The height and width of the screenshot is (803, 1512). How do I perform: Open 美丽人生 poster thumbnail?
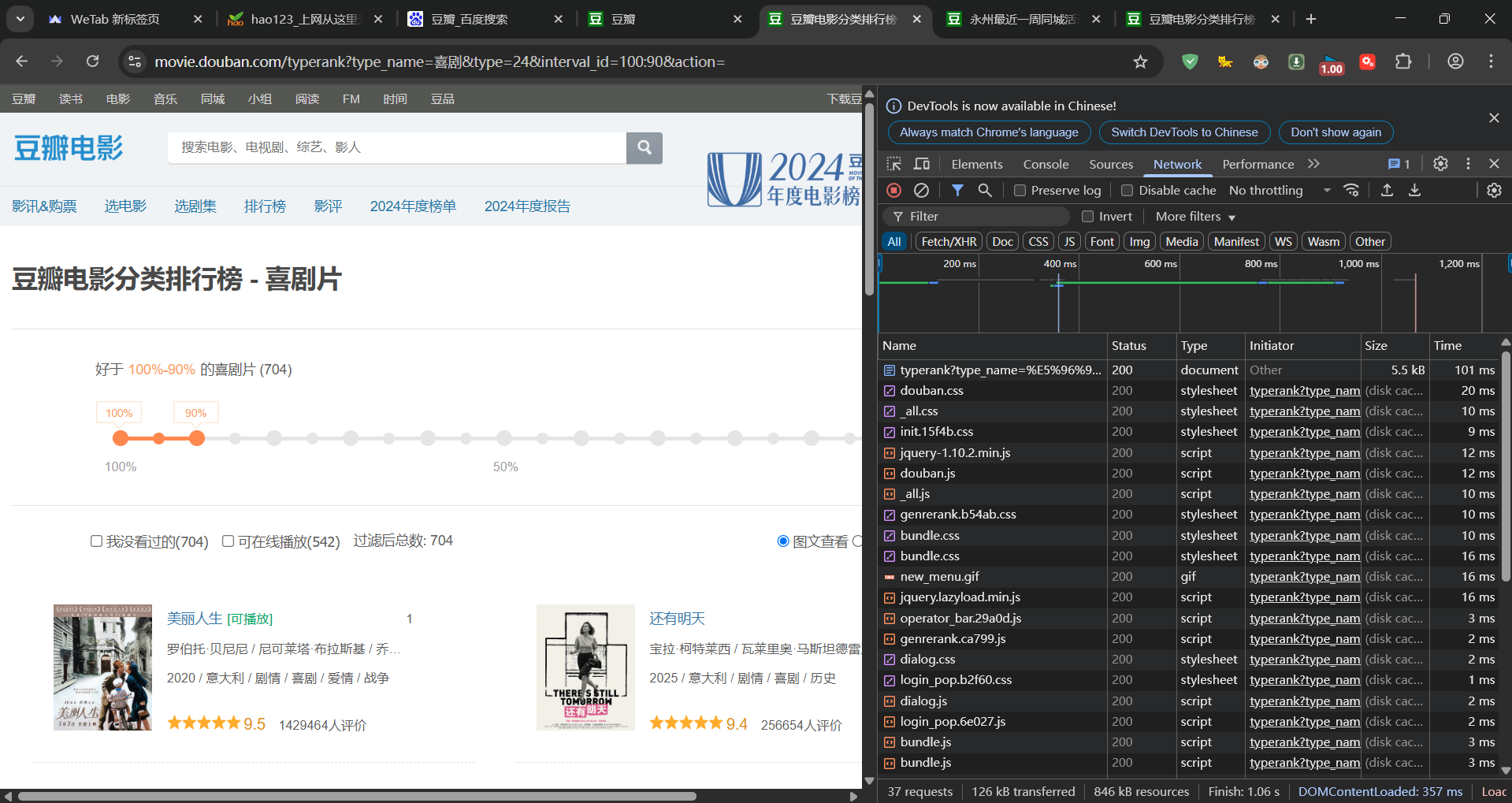(x=102, y=667)
